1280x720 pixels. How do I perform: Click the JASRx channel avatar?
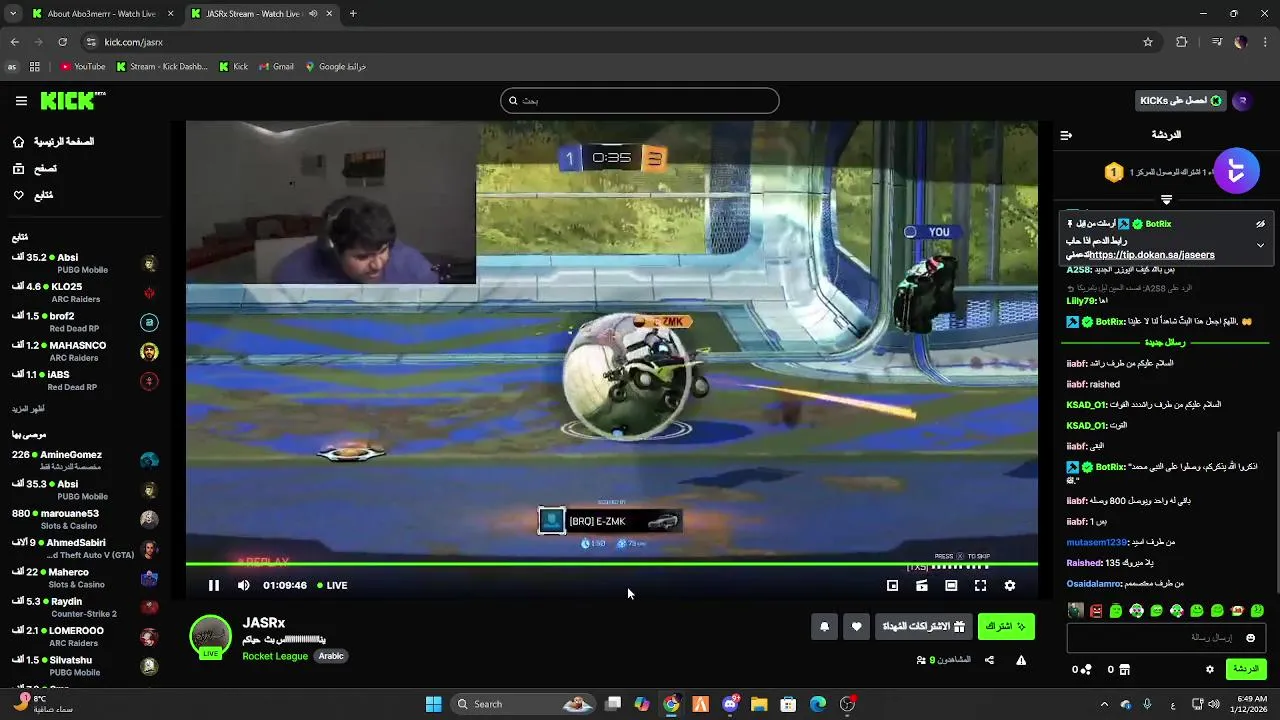(211, 637)
